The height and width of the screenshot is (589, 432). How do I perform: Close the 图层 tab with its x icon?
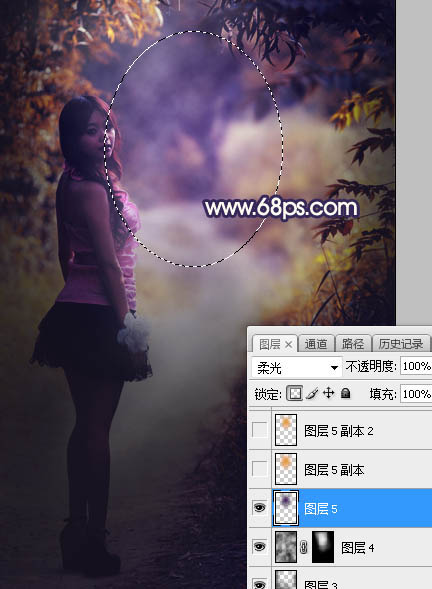[288, 344]
